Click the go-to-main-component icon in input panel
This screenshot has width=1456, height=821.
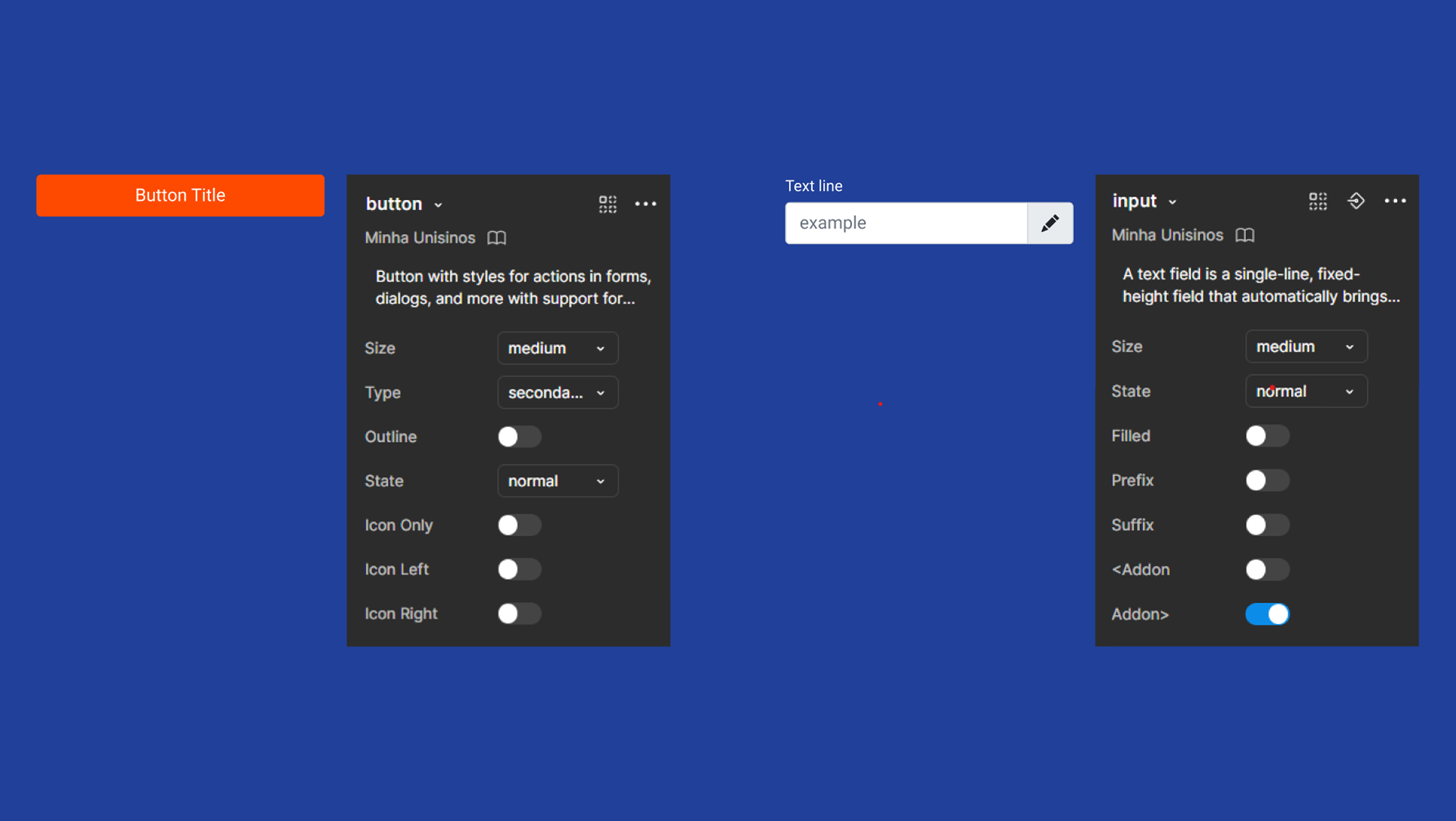coord(1356,201)
